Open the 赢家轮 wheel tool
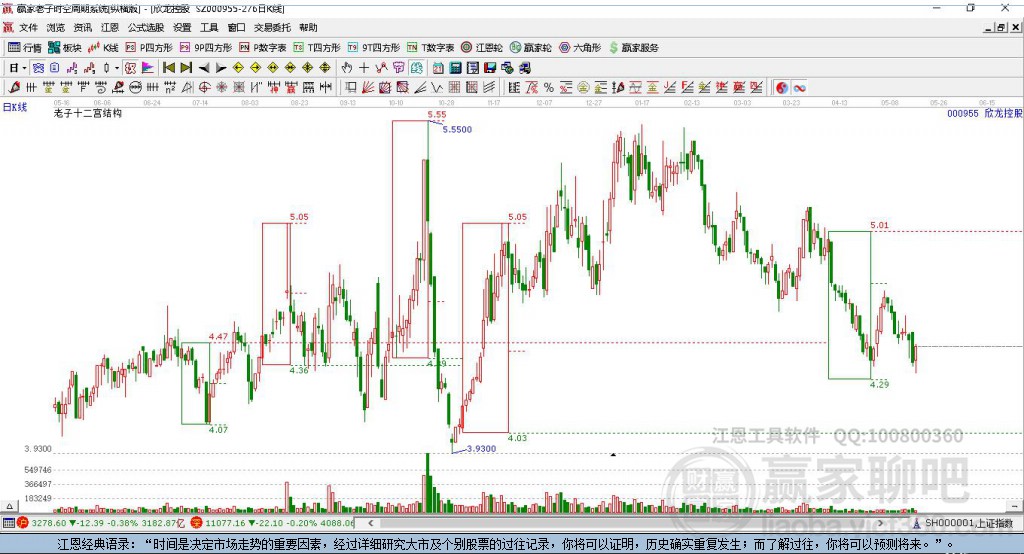 coord(531,48)
